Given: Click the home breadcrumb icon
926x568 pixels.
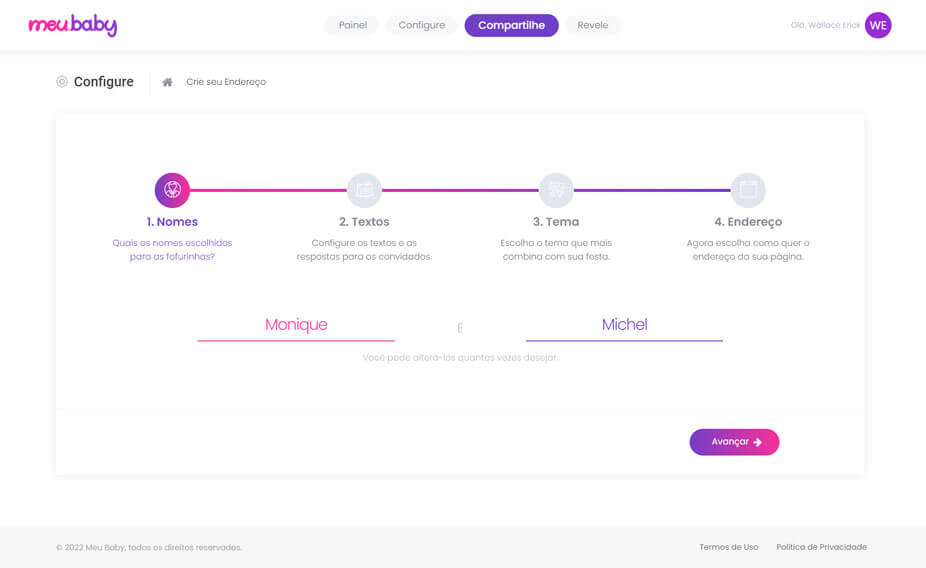Looking at the screenshot, I should (167, 82).
